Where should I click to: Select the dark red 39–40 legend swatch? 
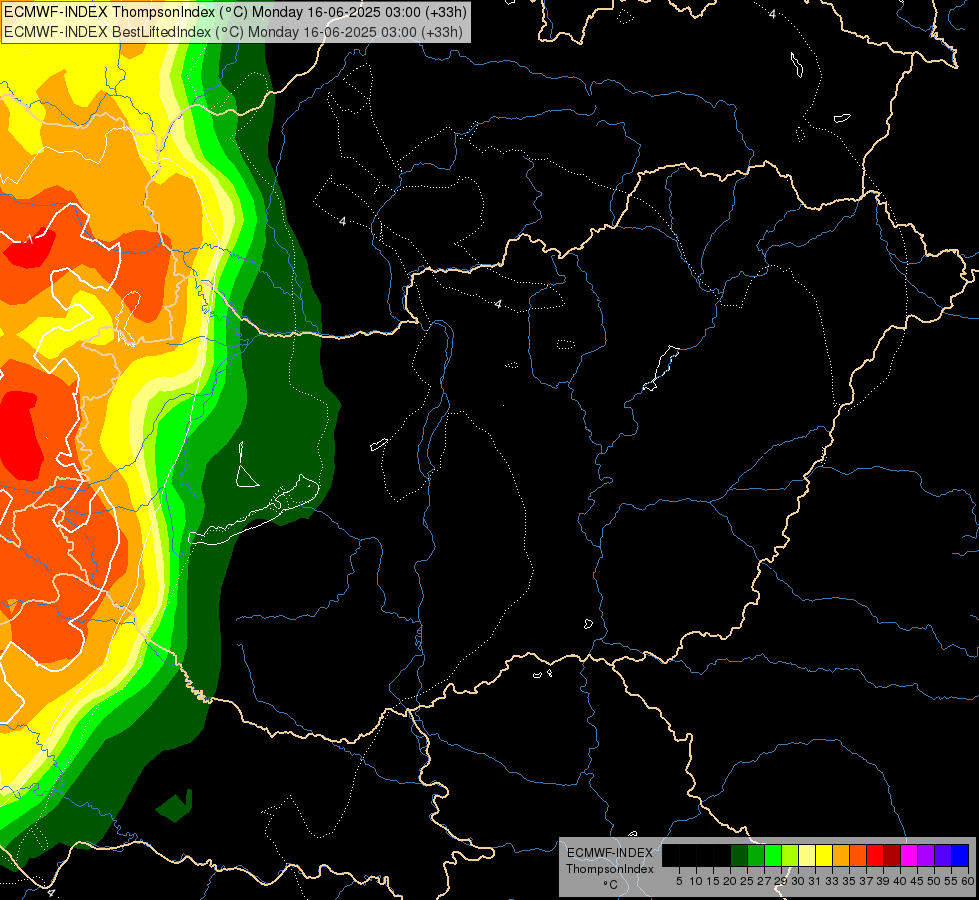tap(892, 855)
